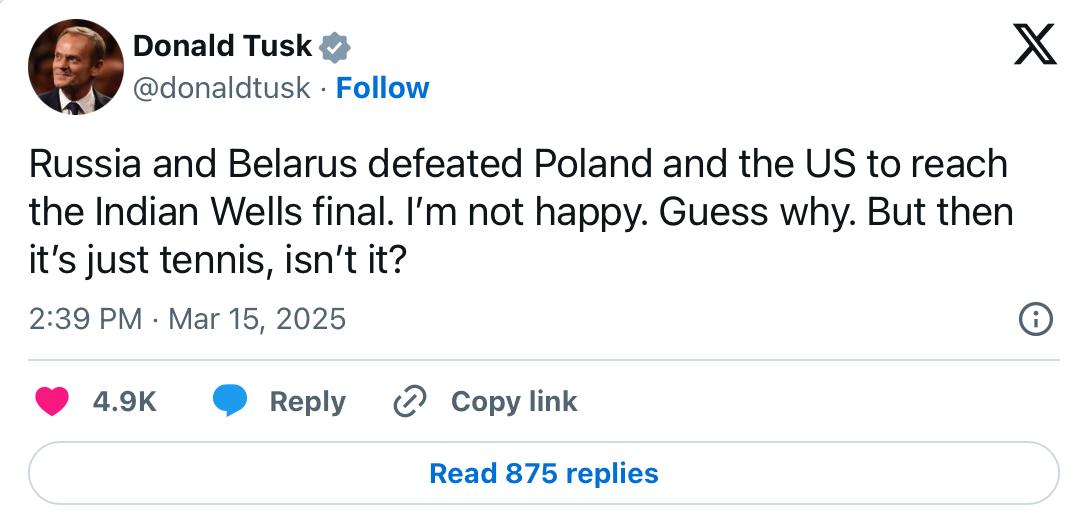Click the 4.9K likes count
Image resolution: width=1084 pixels, height=525 pixels.
124,401
